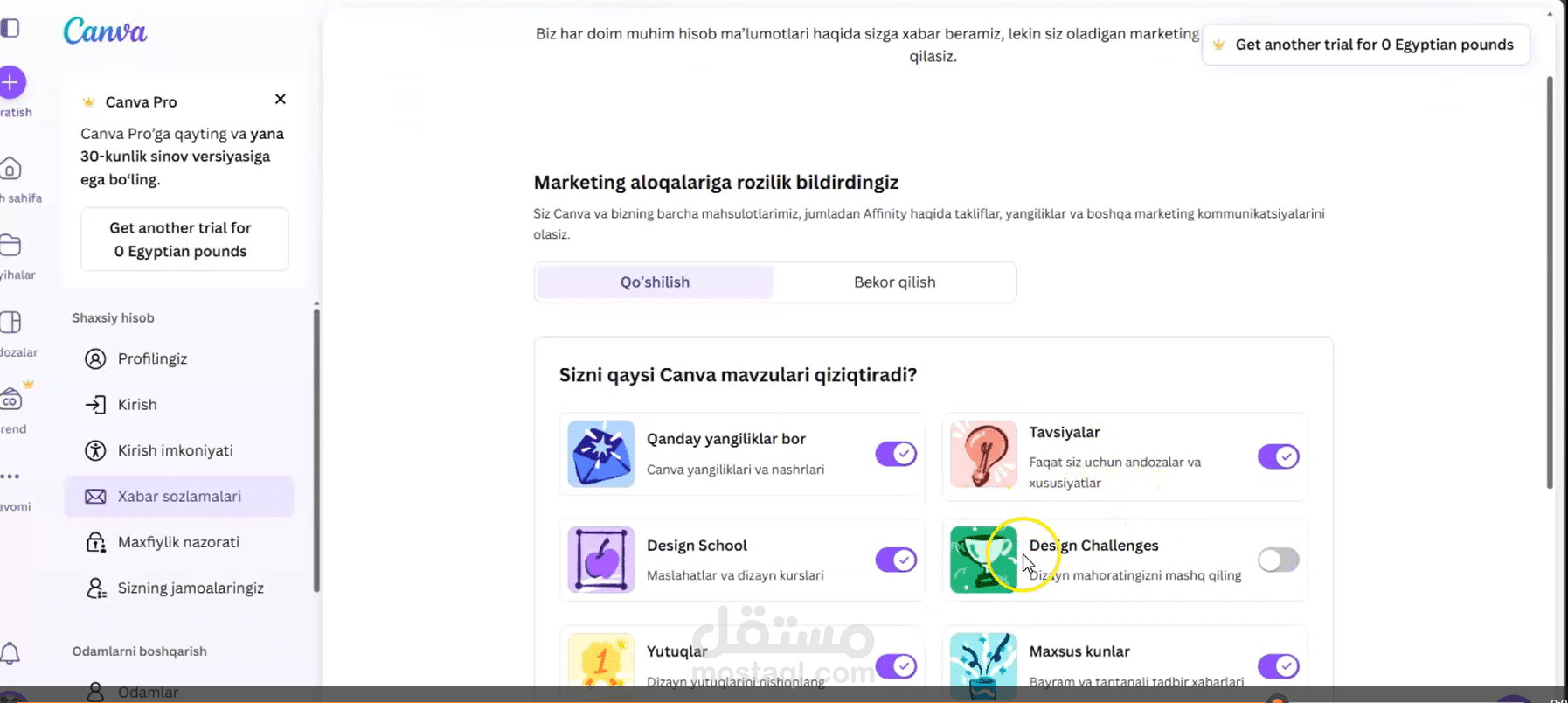The width and height of the screenshot is (1568, 703).
Task: Open Profilingiz settings page
Action: (x=179, y=358)
